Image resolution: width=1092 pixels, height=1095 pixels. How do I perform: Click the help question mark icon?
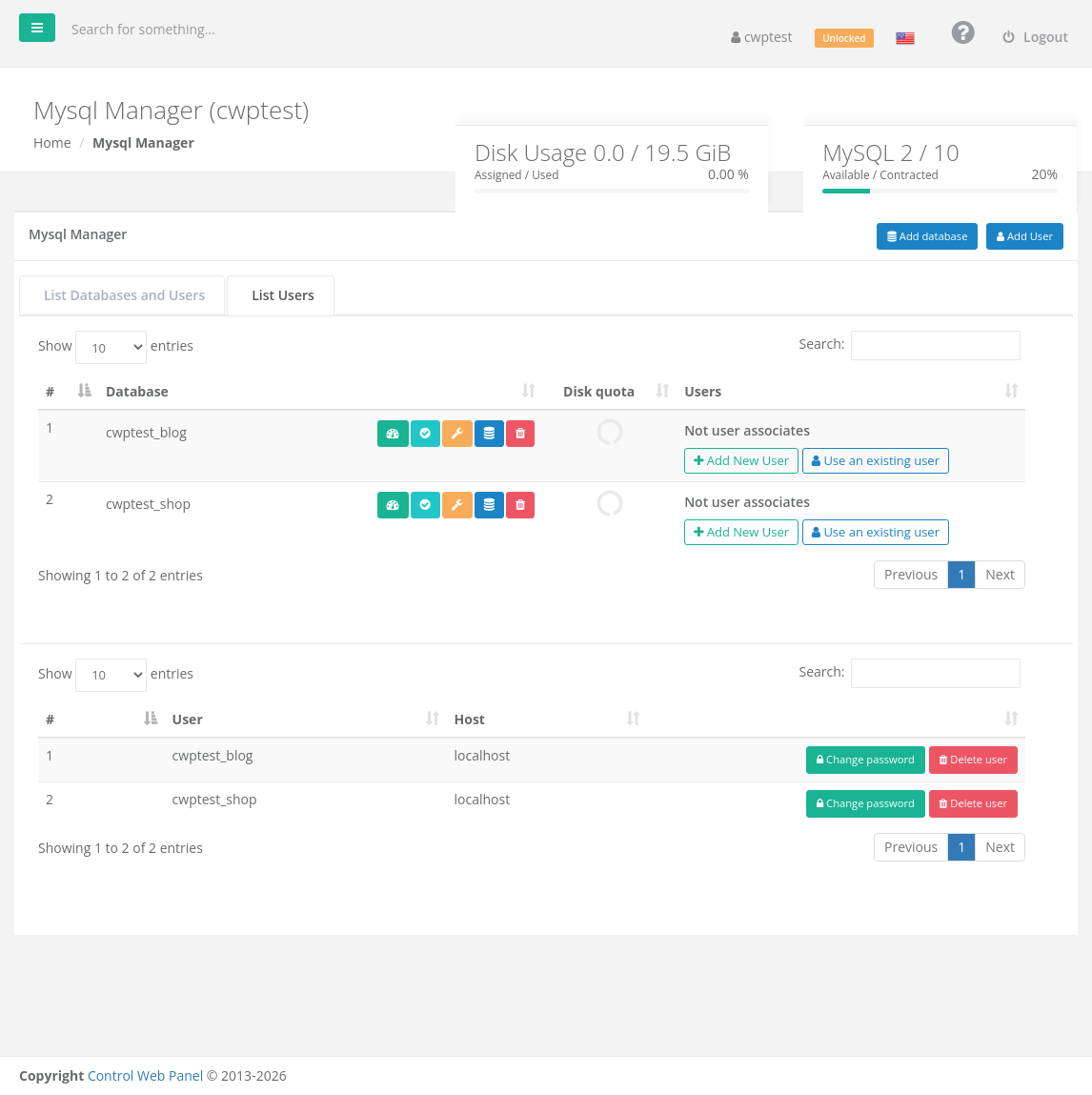[x=962, y=32]
